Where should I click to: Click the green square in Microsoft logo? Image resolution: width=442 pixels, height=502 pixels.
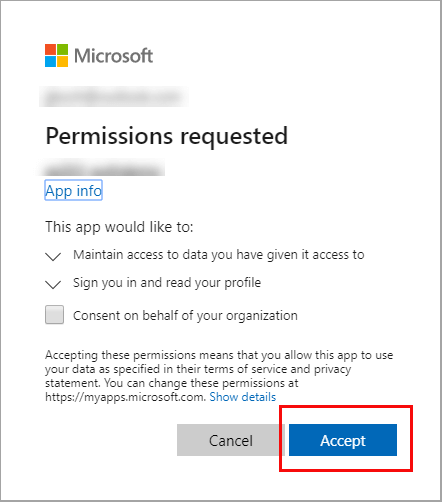[62, 49]
